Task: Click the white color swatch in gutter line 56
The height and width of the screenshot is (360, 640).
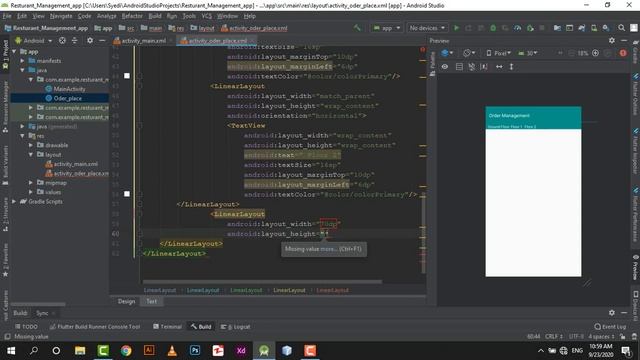Action: pos(127,194)
